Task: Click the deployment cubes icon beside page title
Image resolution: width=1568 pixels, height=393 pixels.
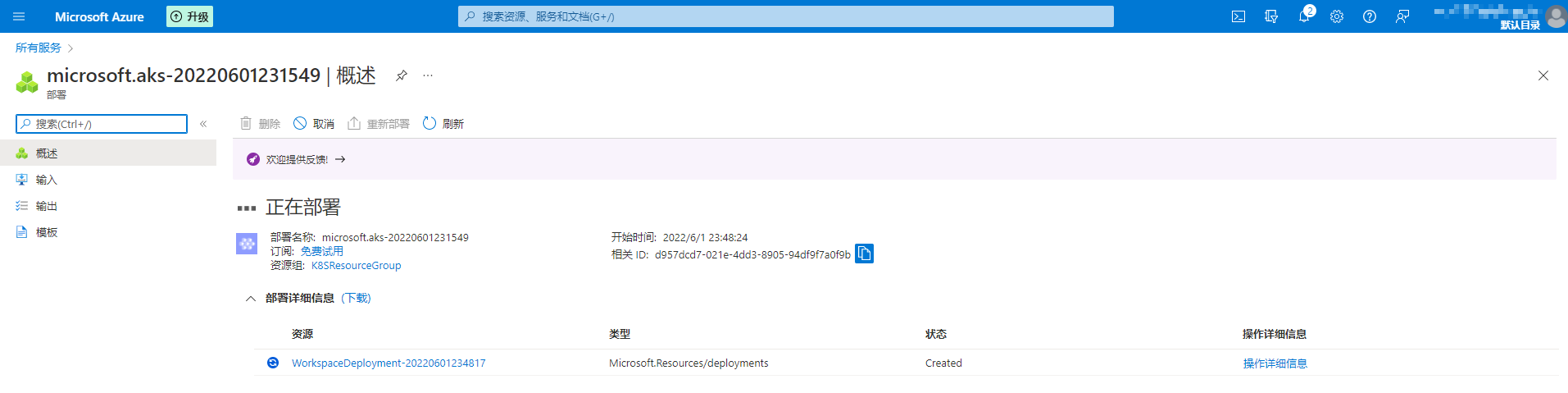Action: [27, 81]
